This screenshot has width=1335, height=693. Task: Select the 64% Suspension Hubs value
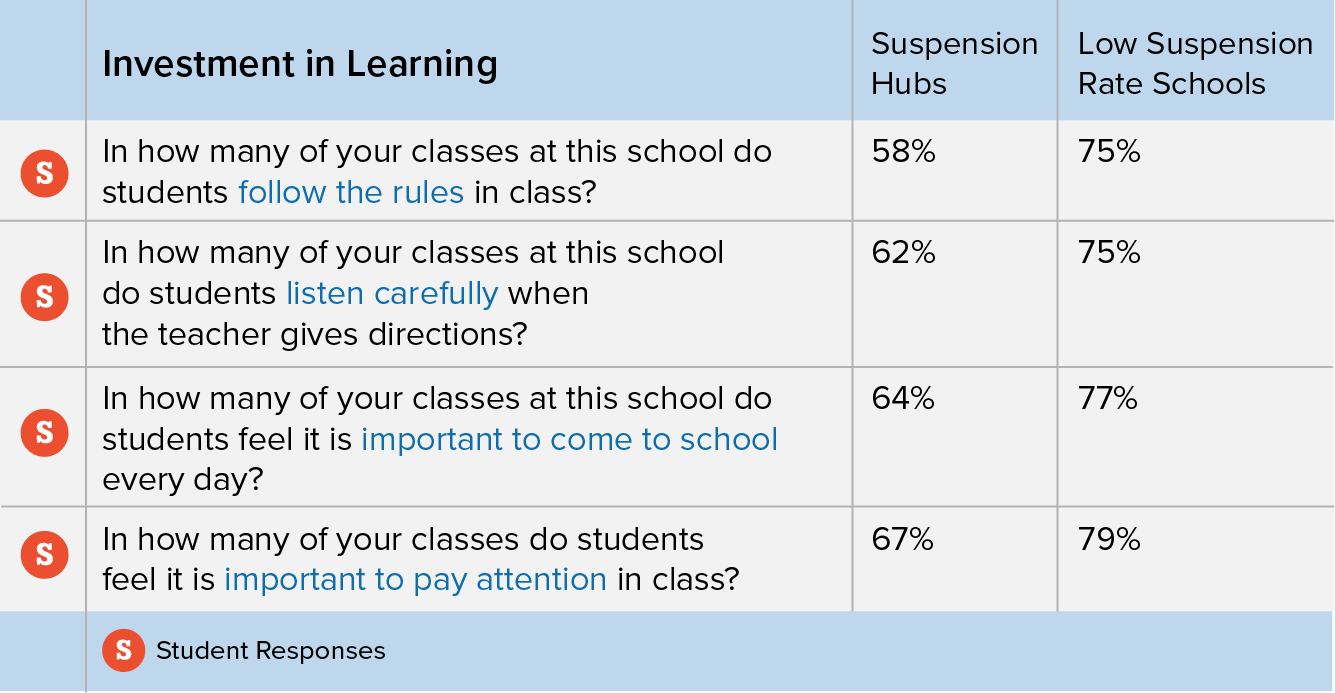(x=903, y=399)
